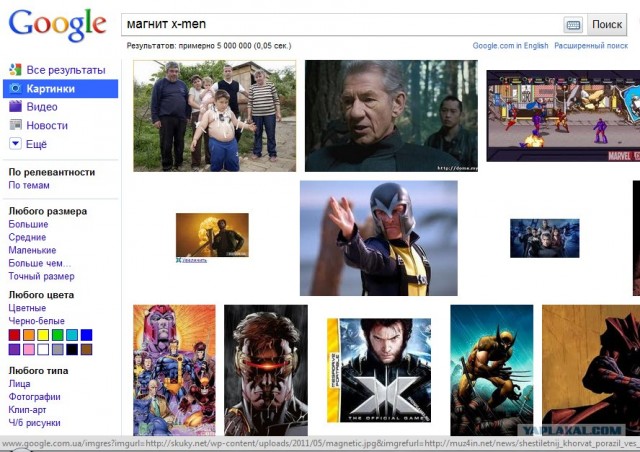
Task: Open the yellow-suit Wolverine claws artwork
Action: (491, 370)
